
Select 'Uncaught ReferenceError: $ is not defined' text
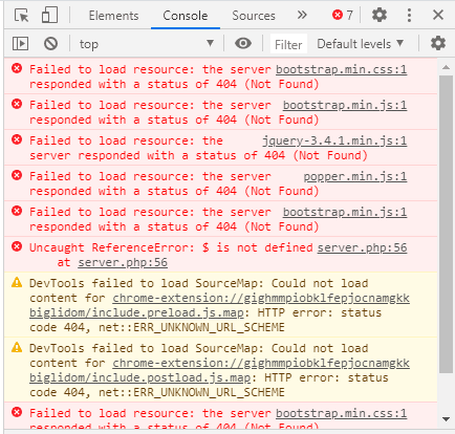point(171,248)
